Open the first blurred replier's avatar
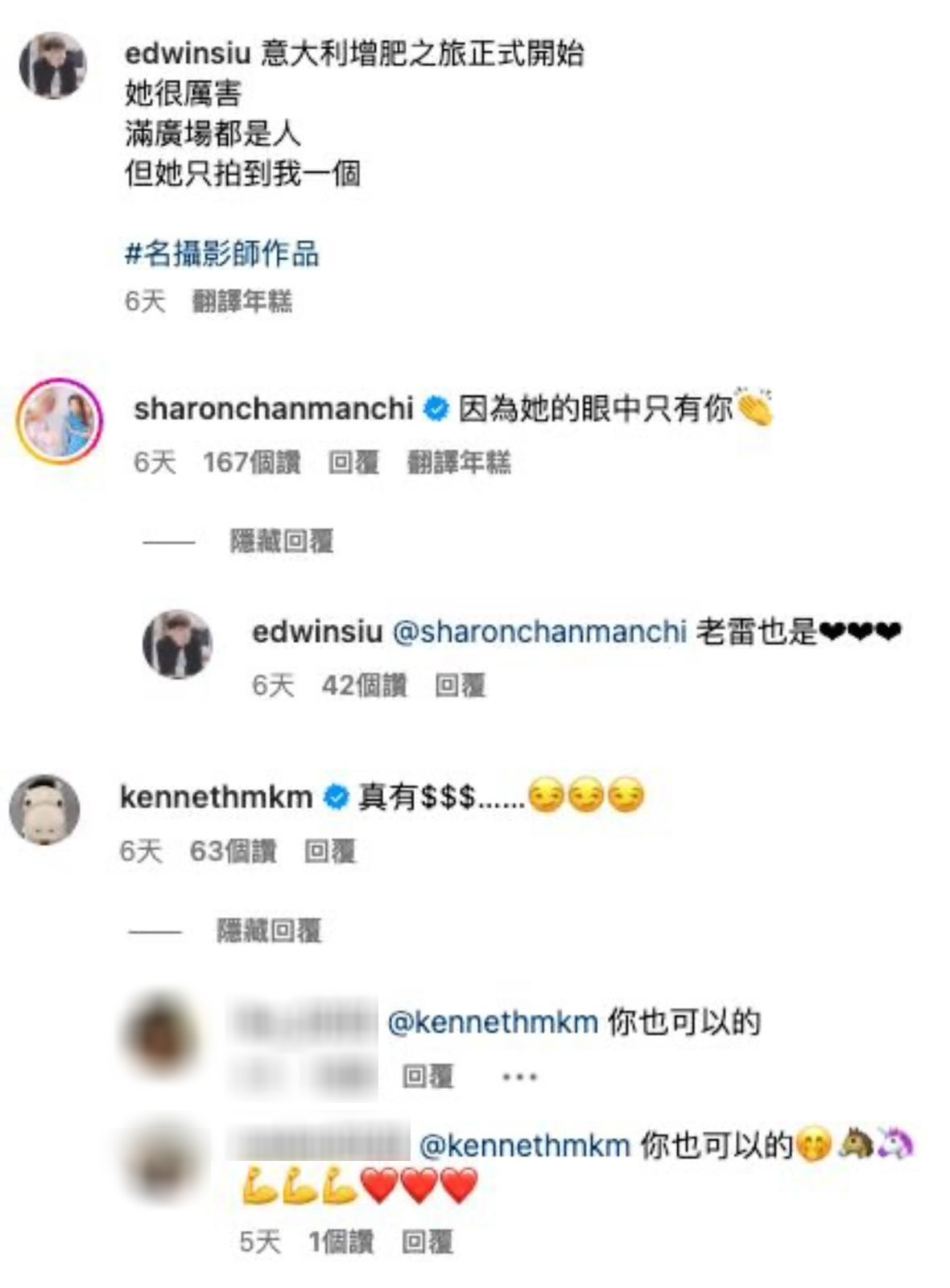This screenshot has height=1288, width=950. (x=159, y=1036)
